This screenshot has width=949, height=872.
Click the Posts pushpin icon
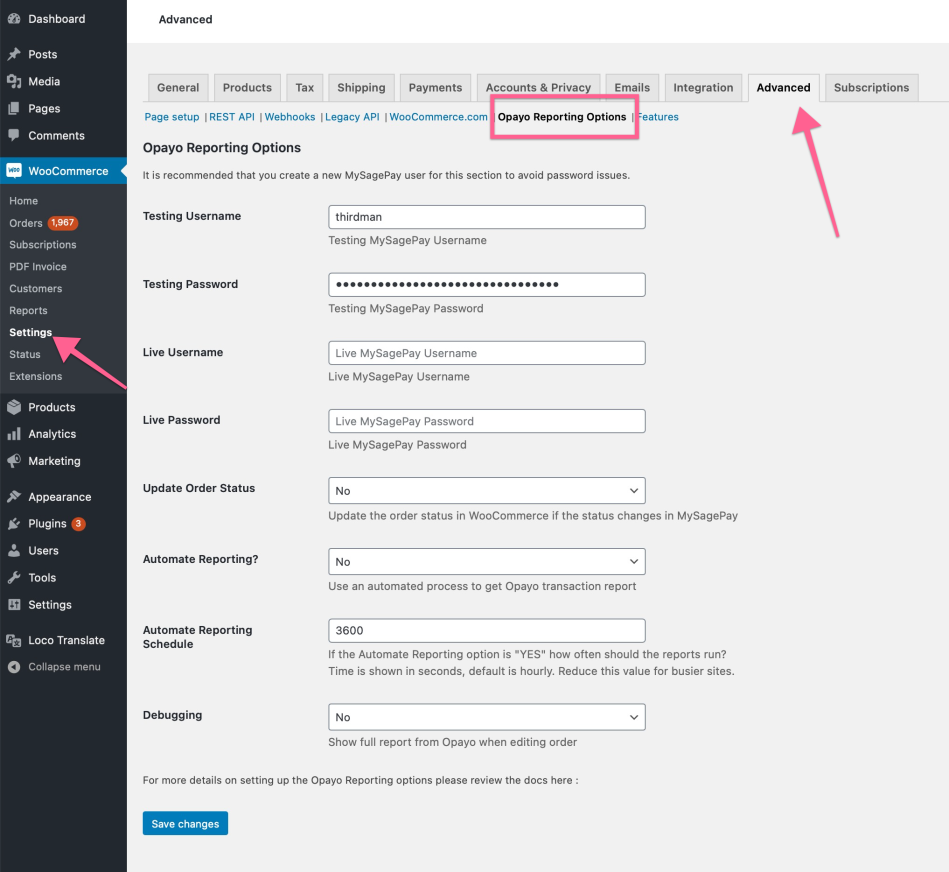click(x=14, y=54)
